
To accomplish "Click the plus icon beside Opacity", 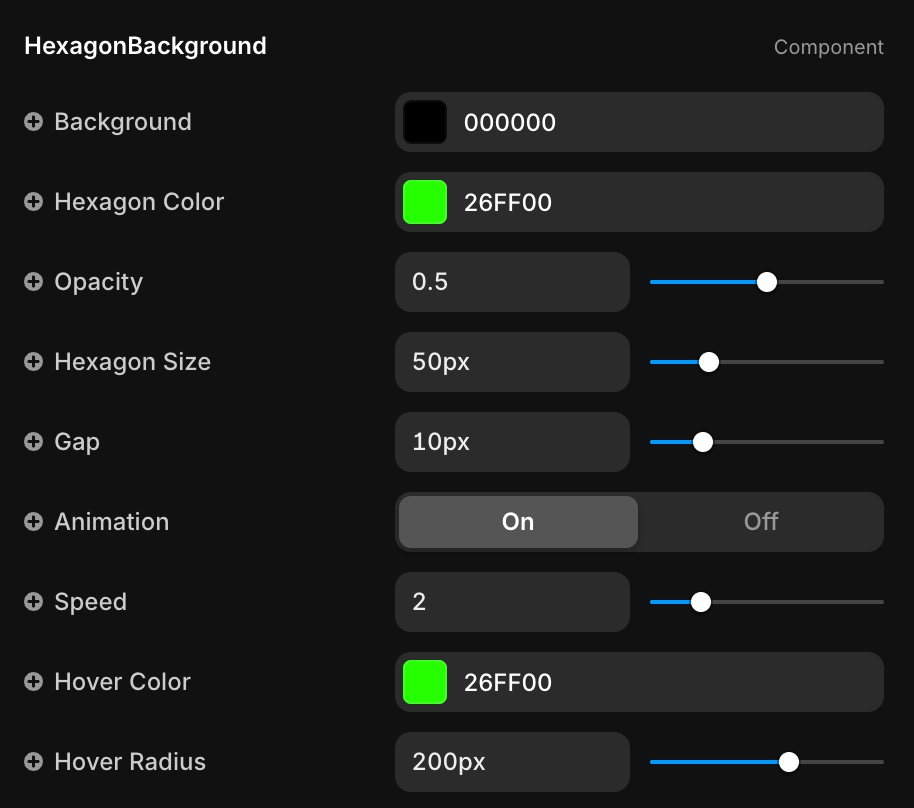I will tap(34, 282).
